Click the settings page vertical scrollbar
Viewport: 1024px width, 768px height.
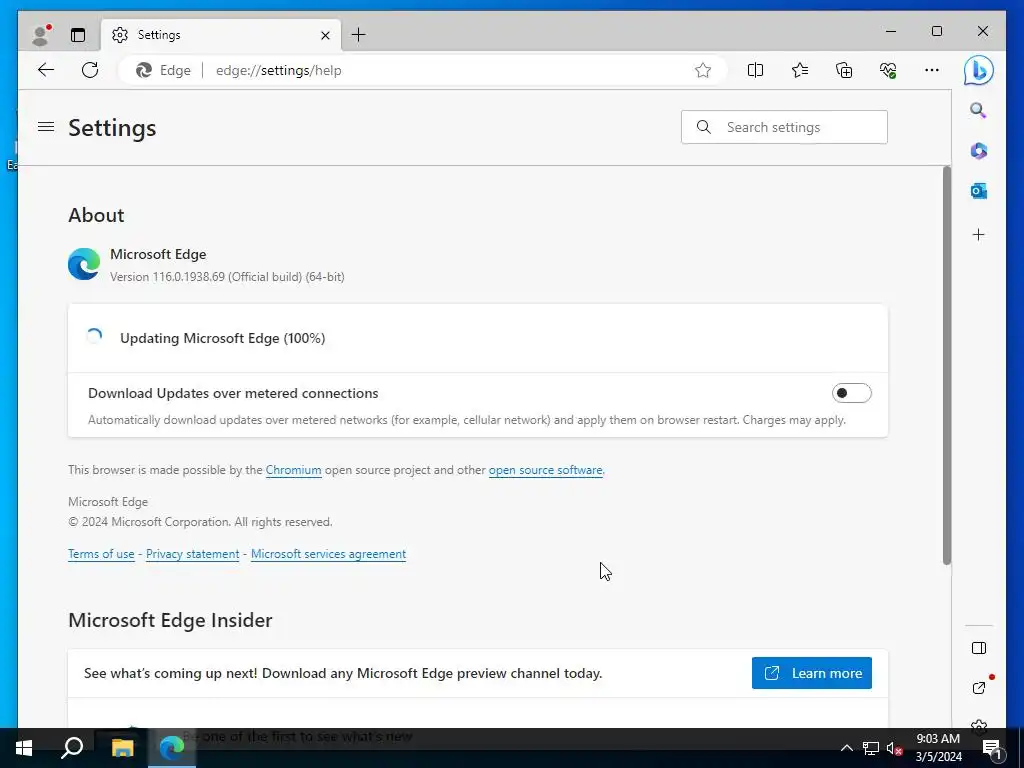[x=946, y=365]
